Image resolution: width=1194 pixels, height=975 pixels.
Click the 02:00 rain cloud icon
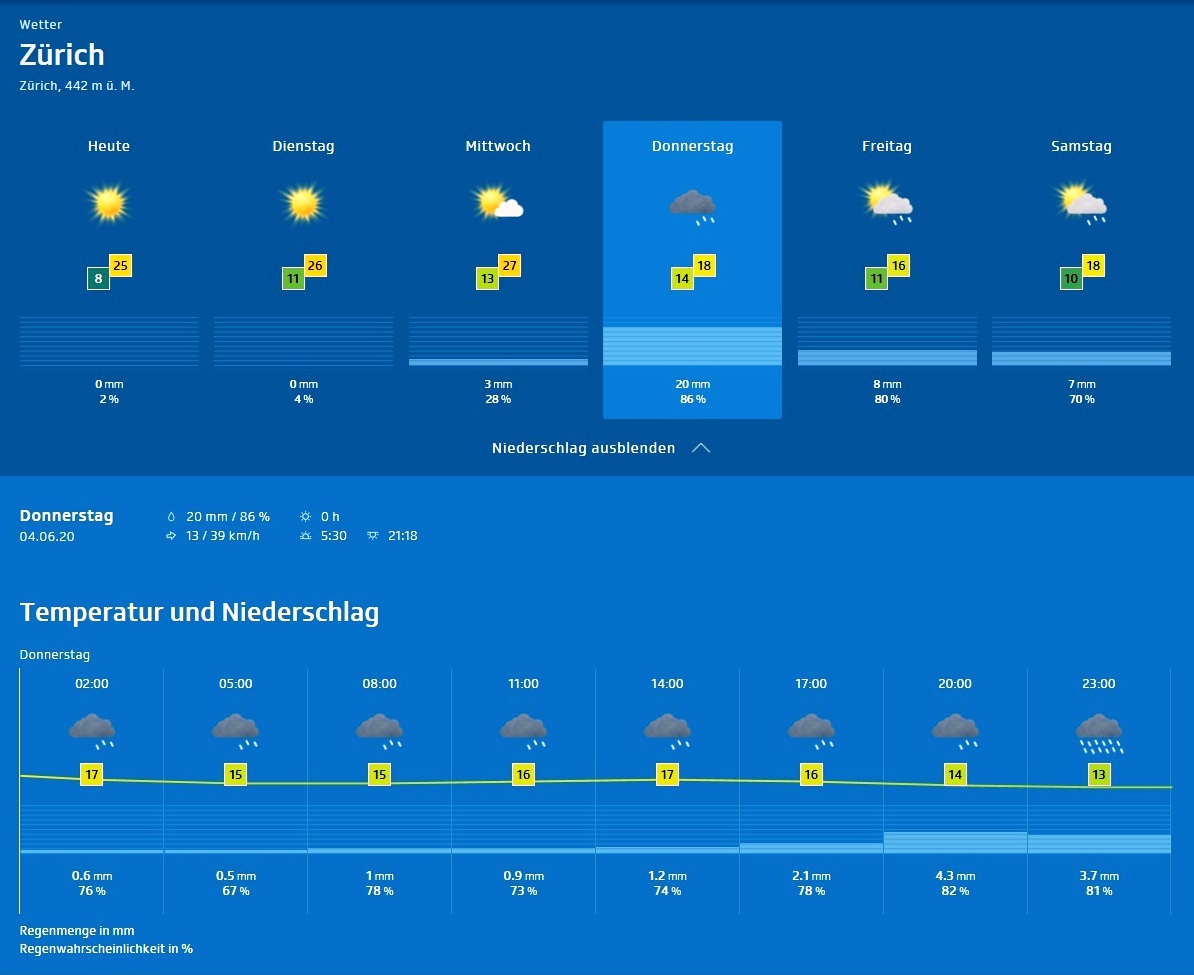[x=92, y=731]
